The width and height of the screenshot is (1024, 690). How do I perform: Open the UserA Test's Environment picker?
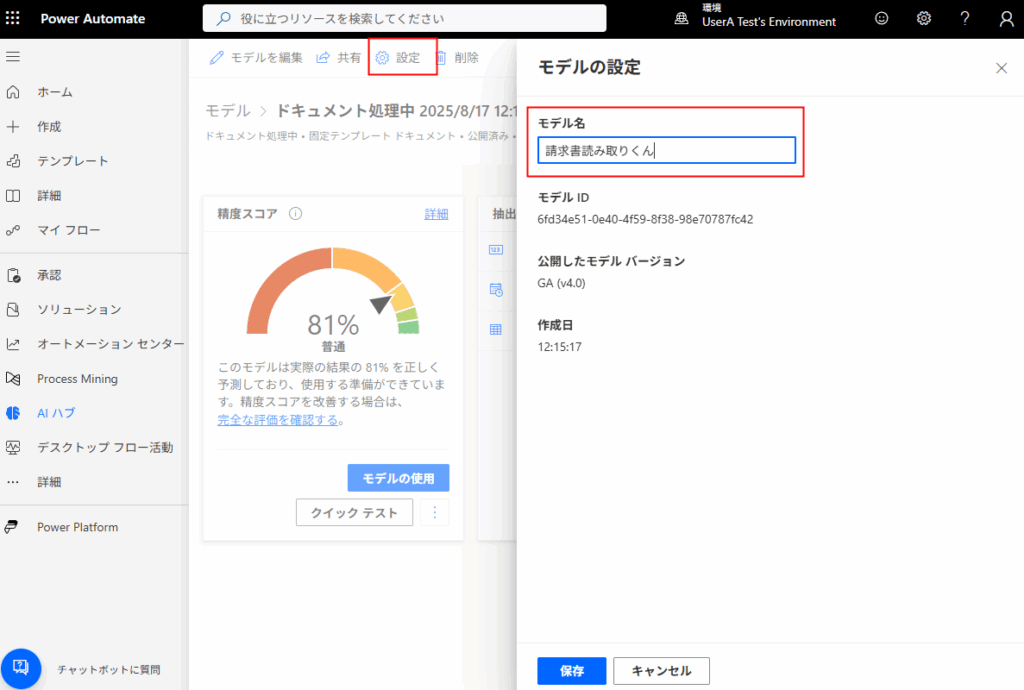click(x=755, y=16)
